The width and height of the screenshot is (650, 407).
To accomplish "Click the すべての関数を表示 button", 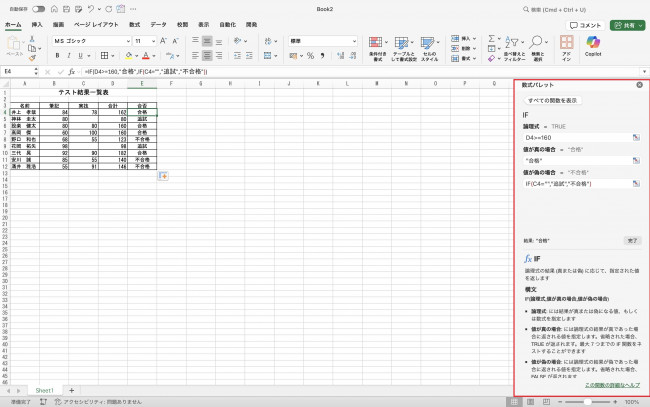I will (551, 100).
